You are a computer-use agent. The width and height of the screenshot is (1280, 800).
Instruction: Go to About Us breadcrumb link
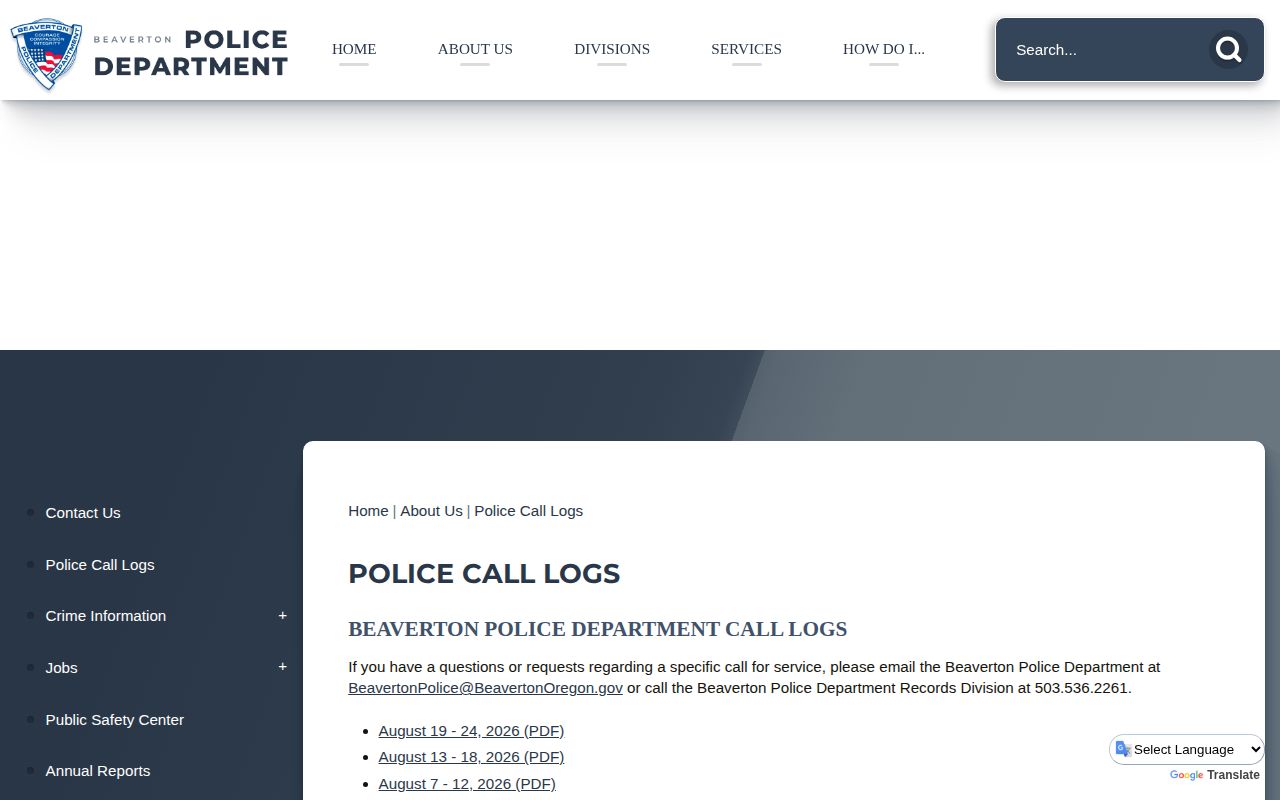(431, 511)
